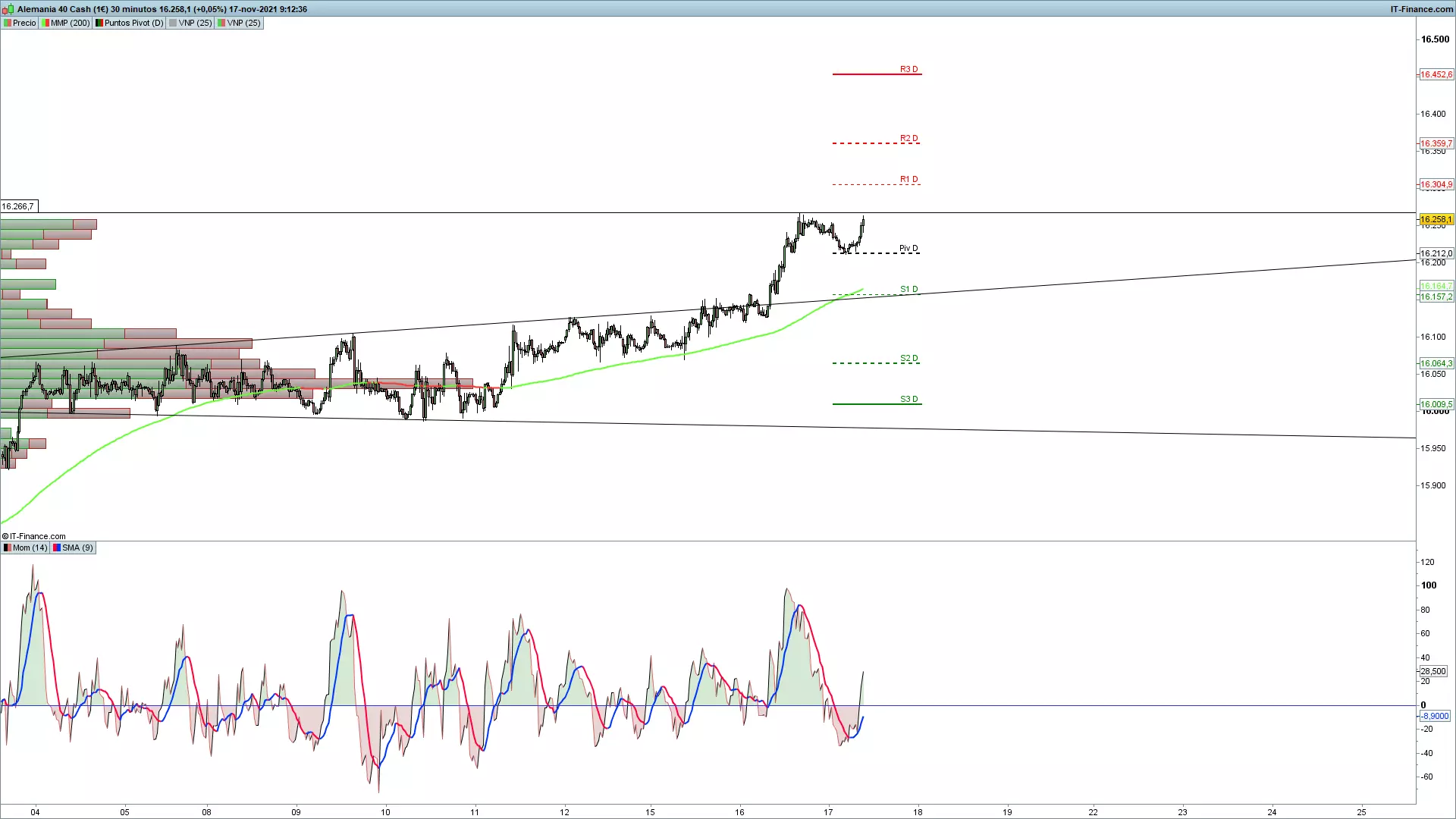Click the S1 D pivot support label
The image size is (1456, 819).
tap(908, 289)
